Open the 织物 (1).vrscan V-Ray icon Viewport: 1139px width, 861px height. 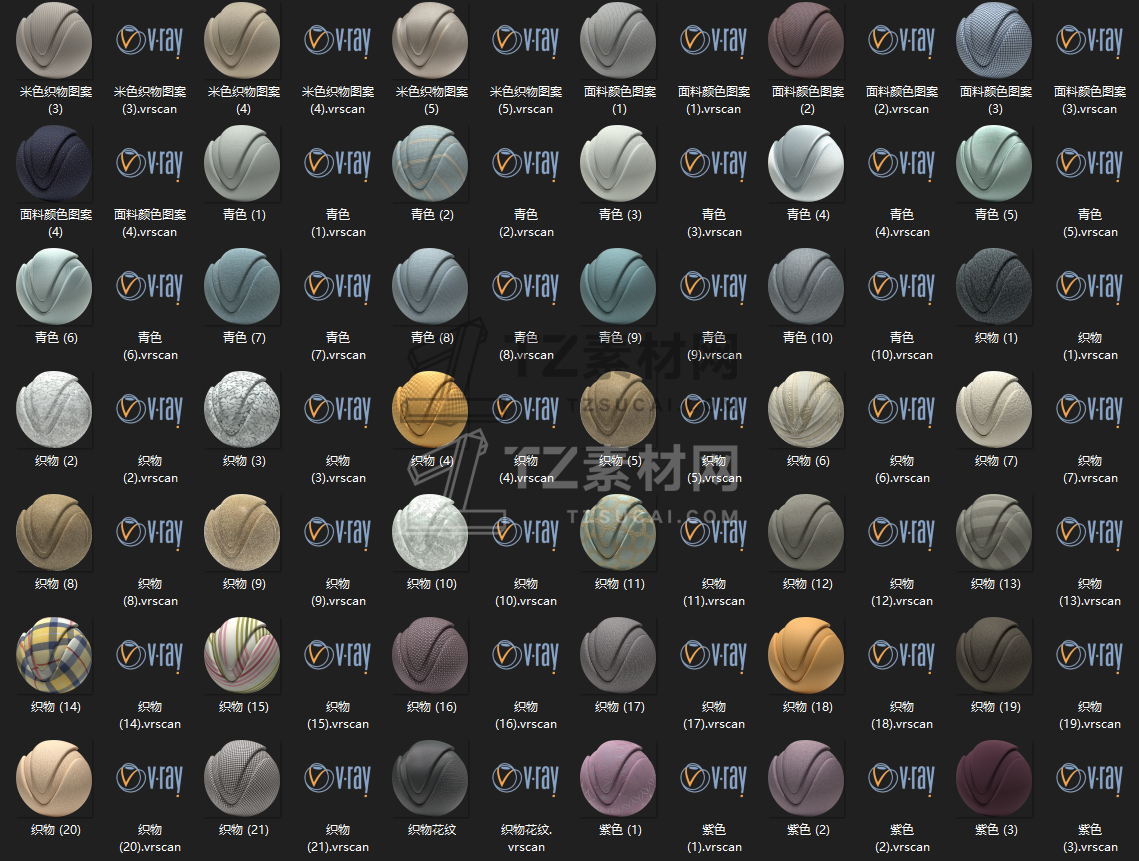pyautogui.click(x=1090, y=286)
